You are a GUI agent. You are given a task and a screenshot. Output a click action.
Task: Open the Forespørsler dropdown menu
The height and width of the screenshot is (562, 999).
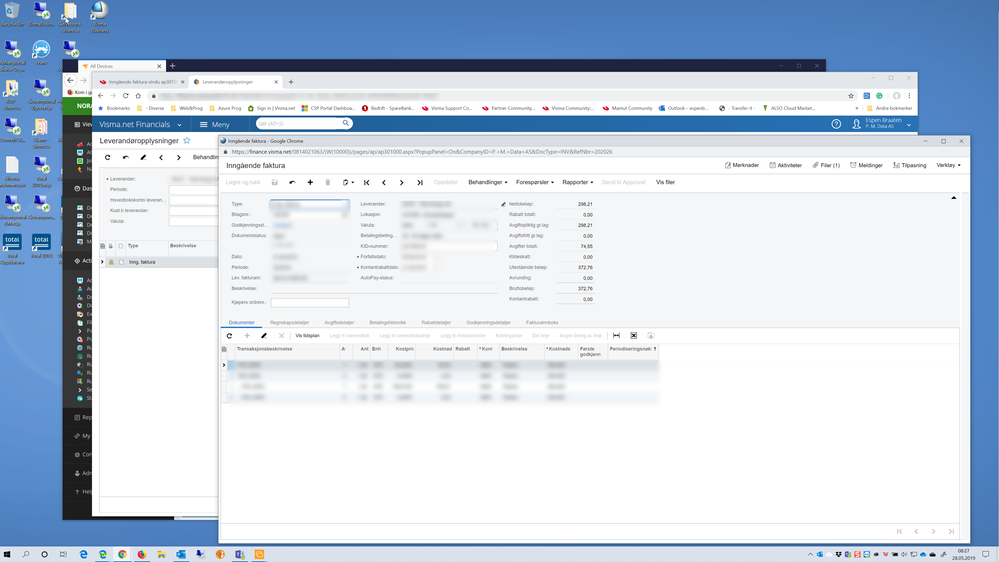point(535,182)
